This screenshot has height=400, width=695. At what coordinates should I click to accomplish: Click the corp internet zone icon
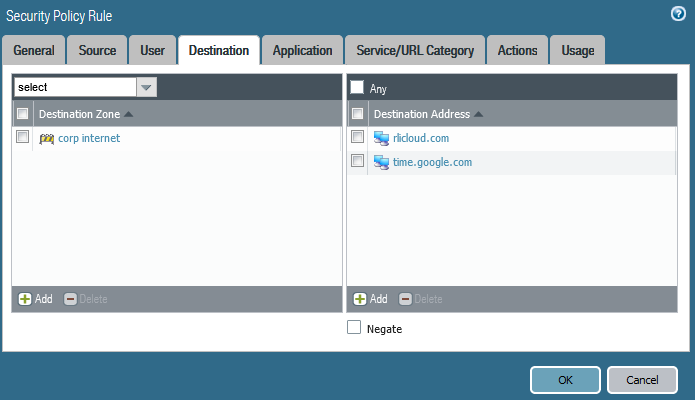(x=47, y=139)
